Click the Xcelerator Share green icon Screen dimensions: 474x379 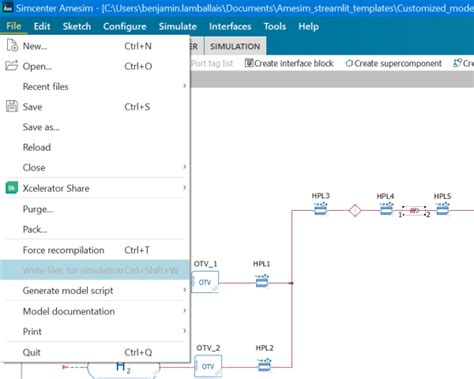(x=12, y=188)
